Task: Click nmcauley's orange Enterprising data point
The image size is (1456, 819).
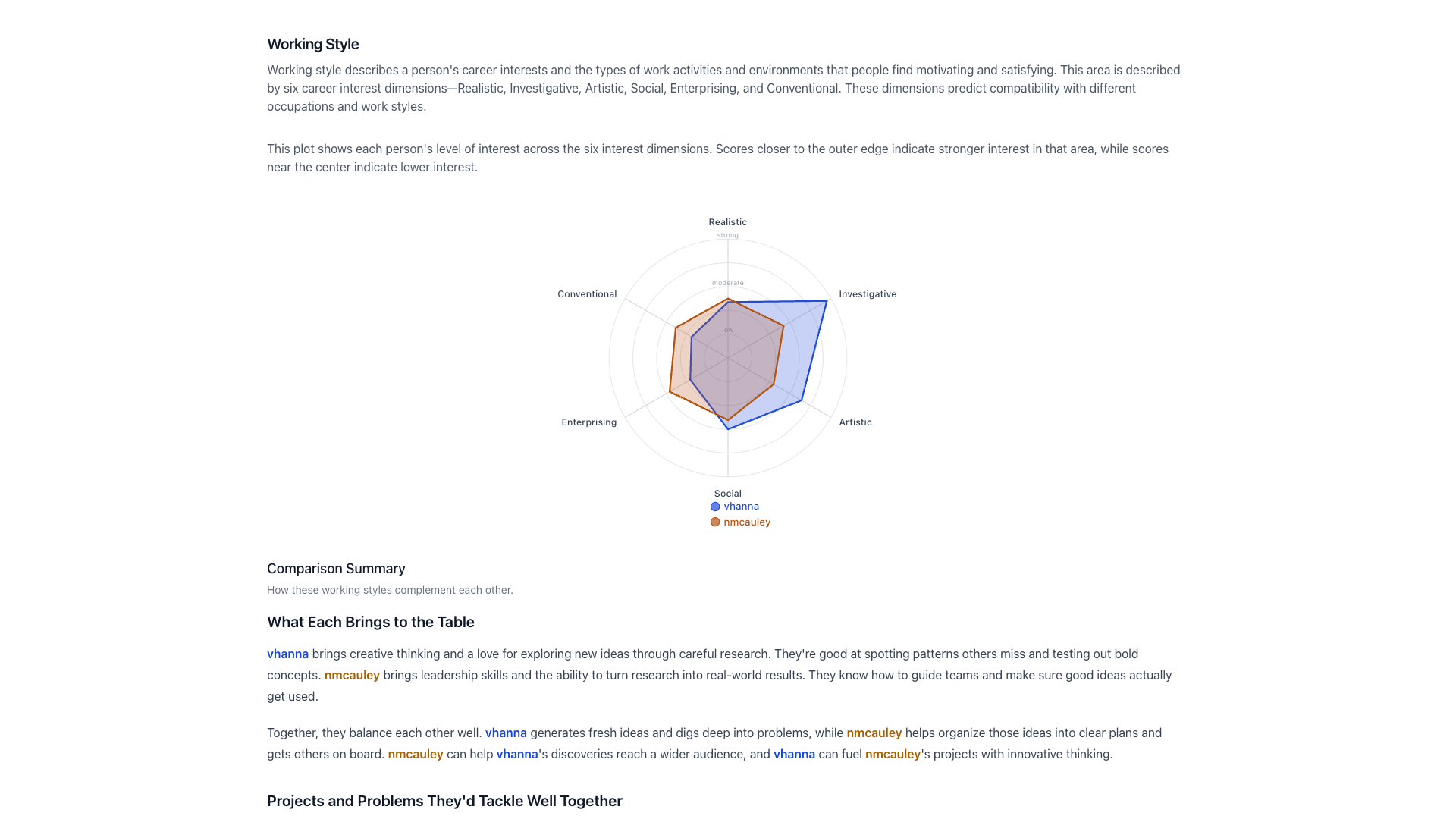Action: click(x=670, y=392)
